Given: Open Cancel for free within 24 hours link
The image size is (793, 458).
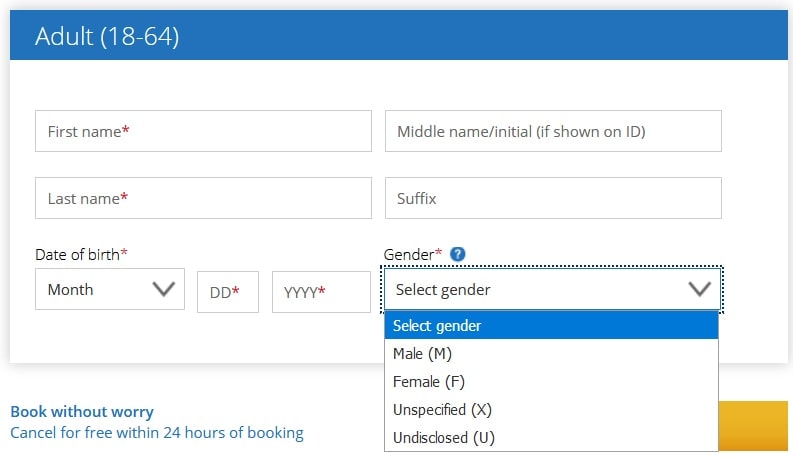Looking at the screenshot, I should click(157, 433).
